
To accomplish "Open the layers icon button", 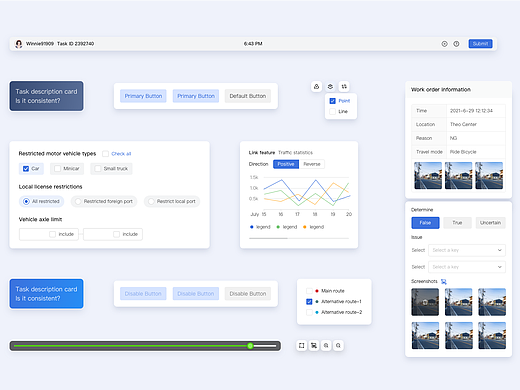I will [x=330, y=87].
